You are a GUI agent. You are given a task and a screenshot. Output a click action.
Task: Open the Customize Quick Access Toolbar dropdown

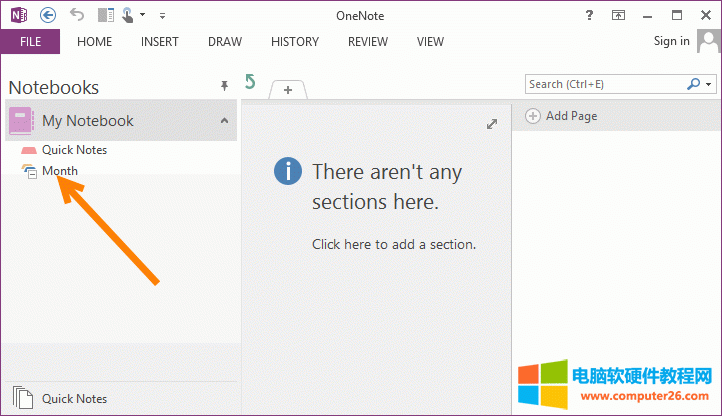(x=163, y=15)
